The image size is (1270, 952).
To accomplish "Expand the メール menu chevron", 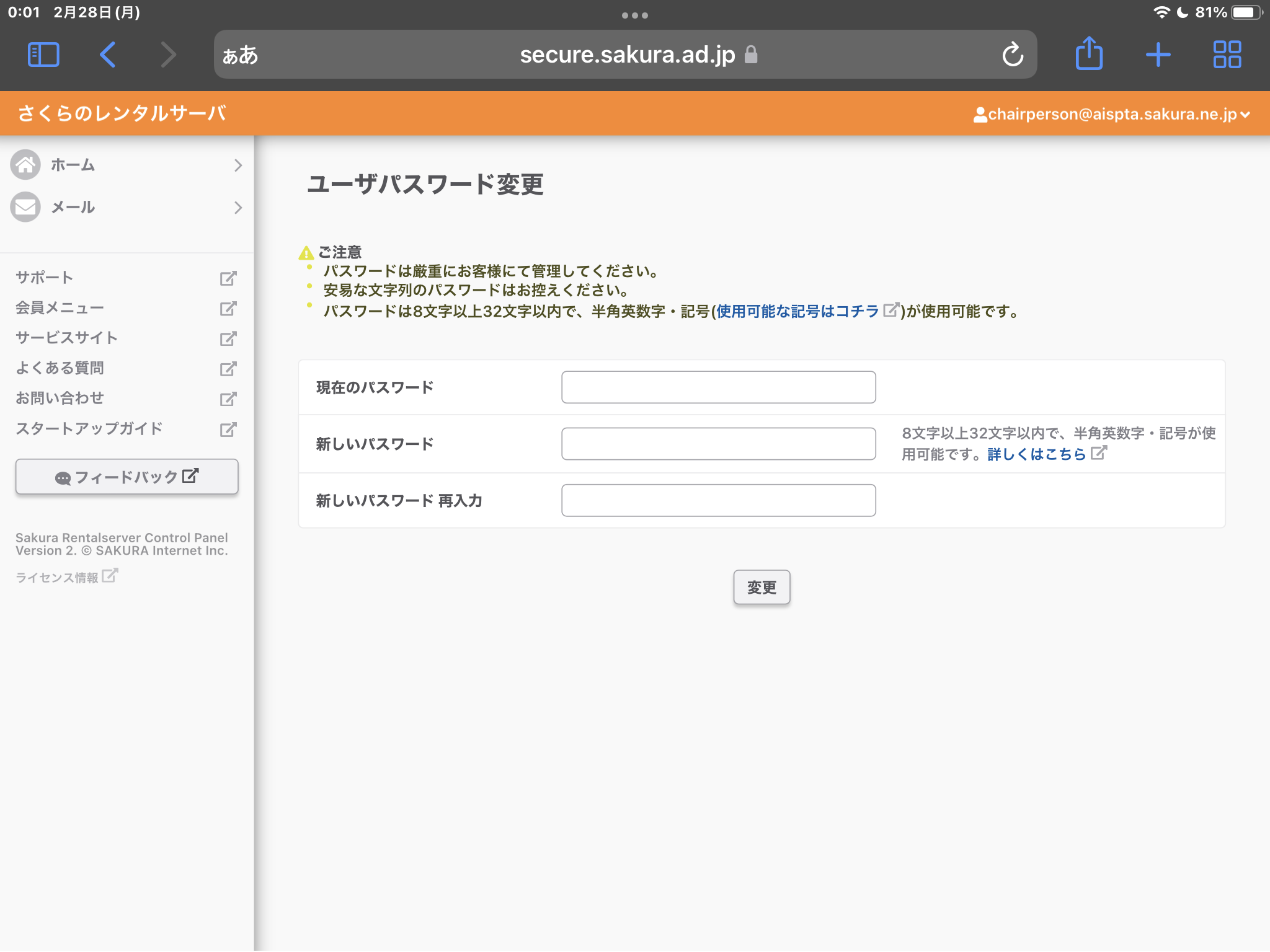I will click(x=238, y=207).
